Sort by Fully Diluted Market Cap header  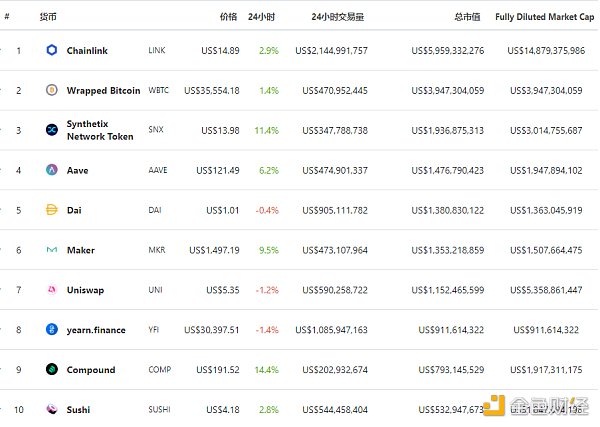tap(539, 17)
